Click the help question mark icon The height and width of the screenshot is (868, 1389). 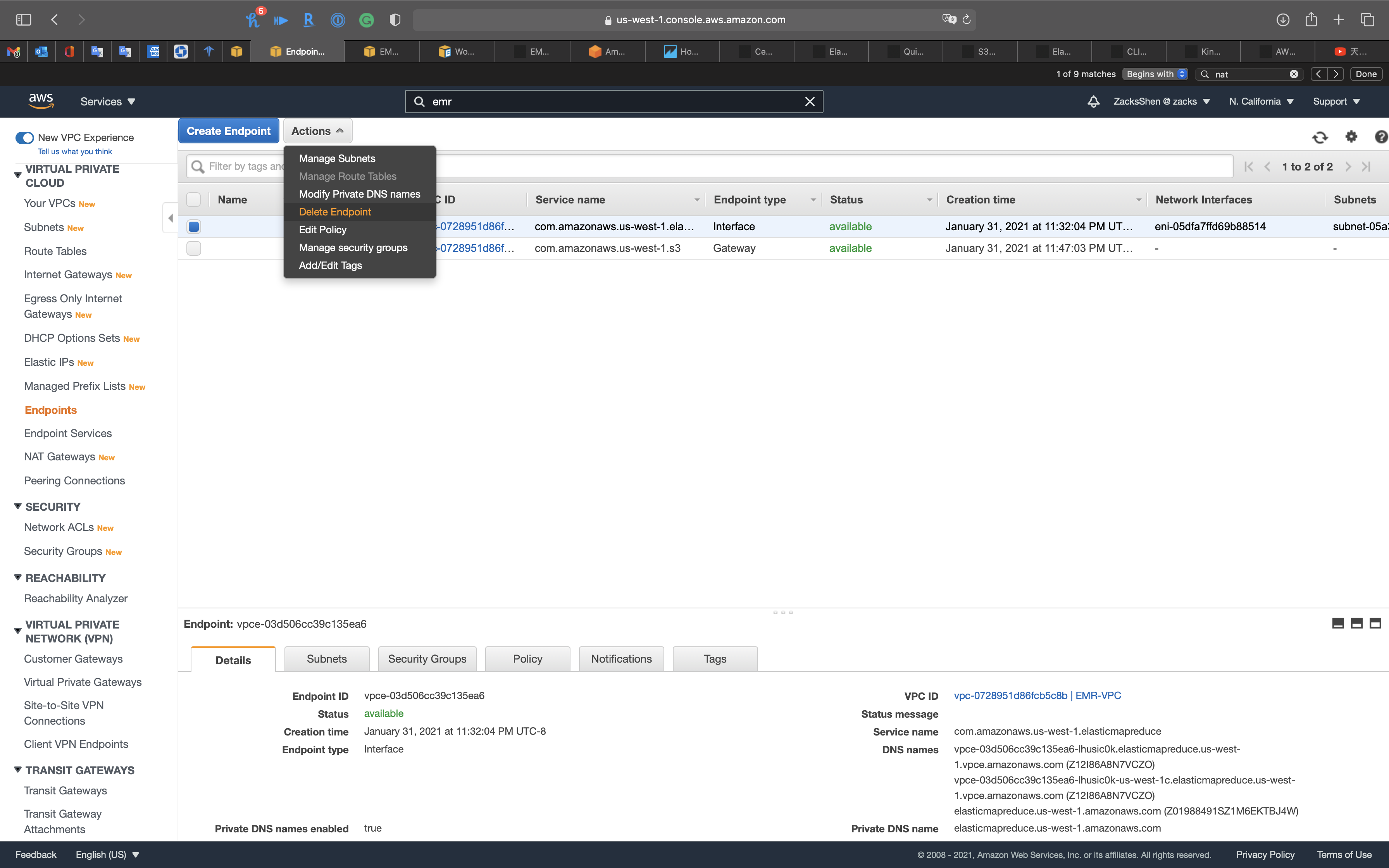(1380, 137)
